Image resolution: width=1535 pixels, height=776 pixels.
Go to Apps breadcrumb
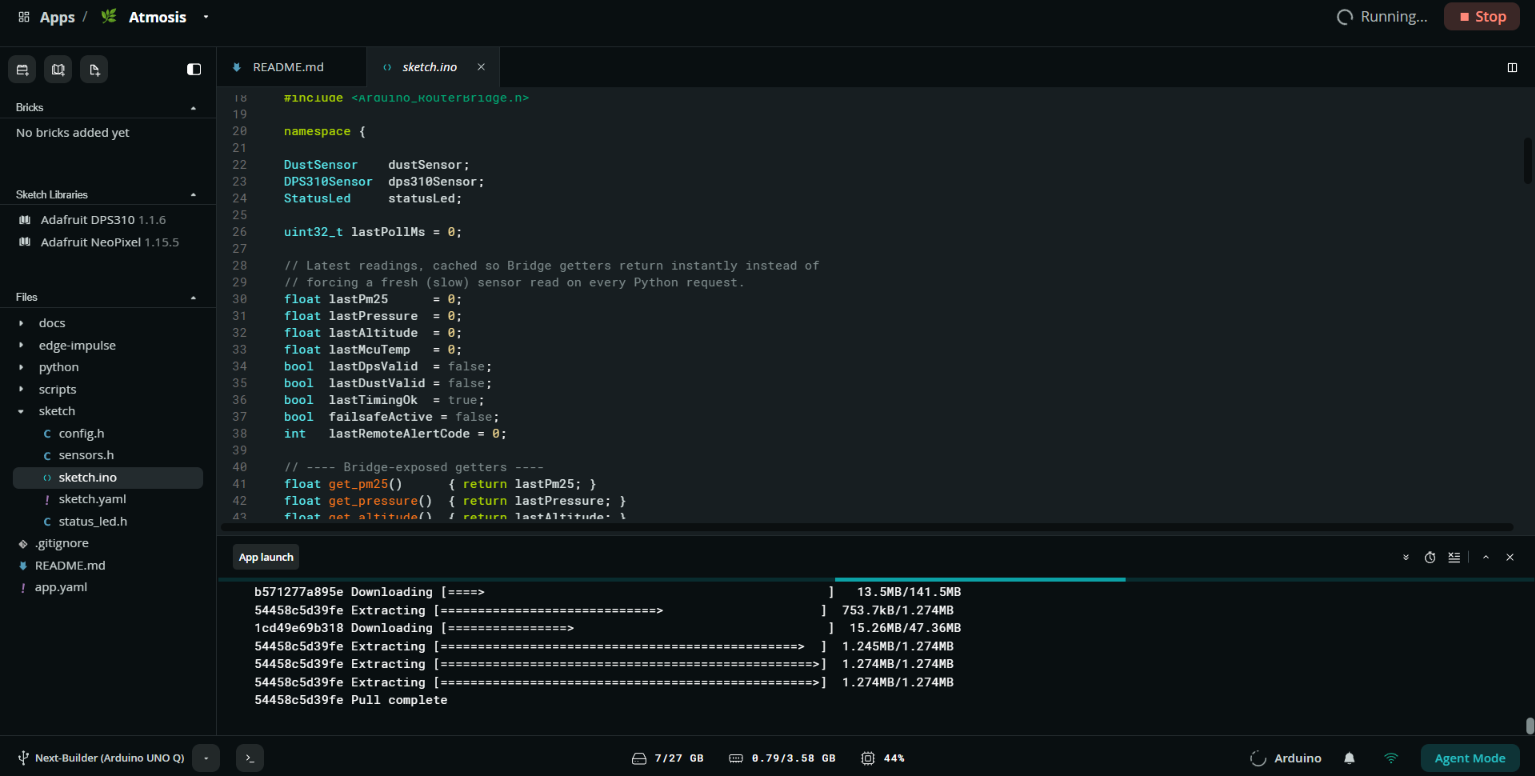57,17
